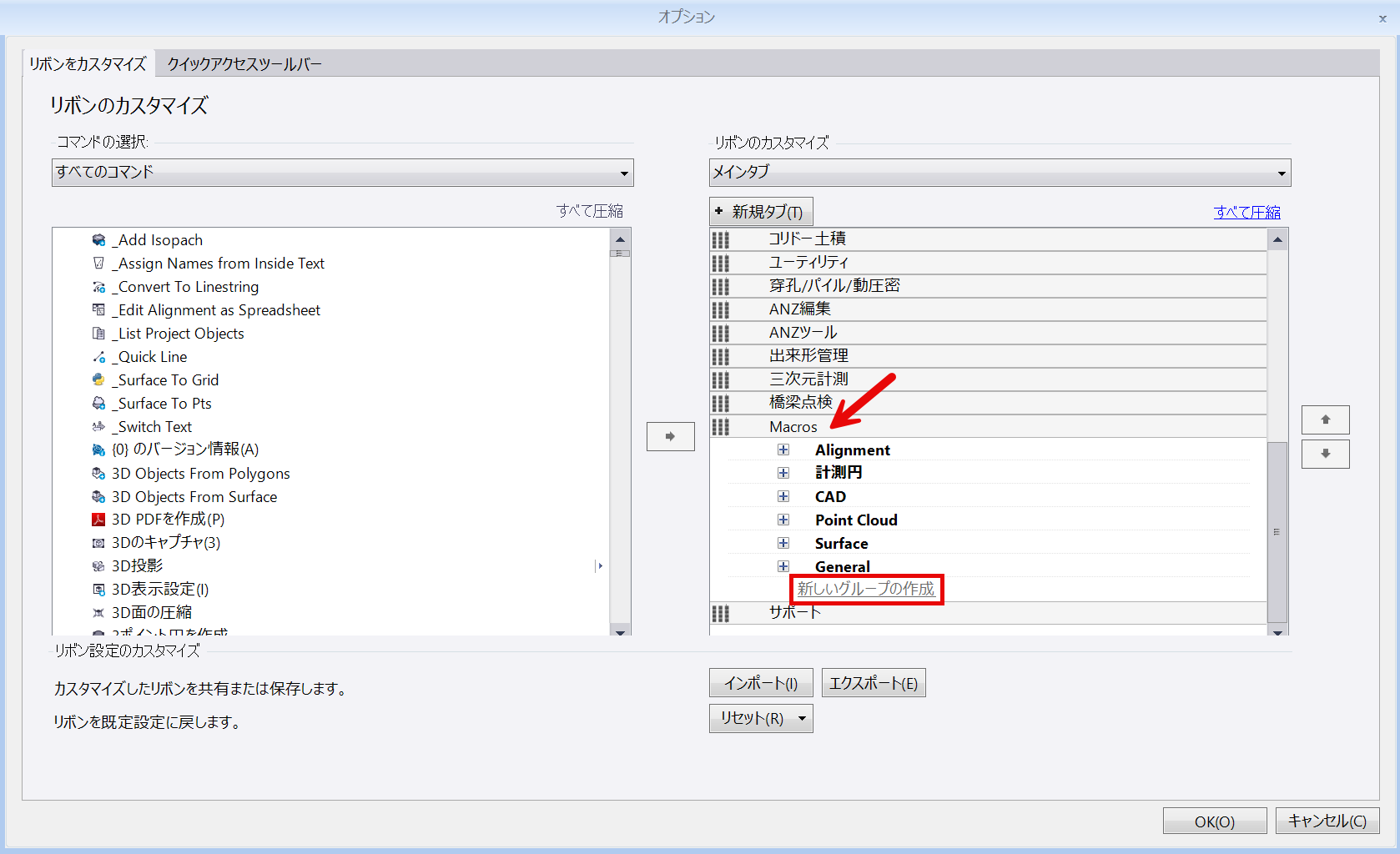
Task: Select the _Quick Line command icon
Action: tap(98, 357)
